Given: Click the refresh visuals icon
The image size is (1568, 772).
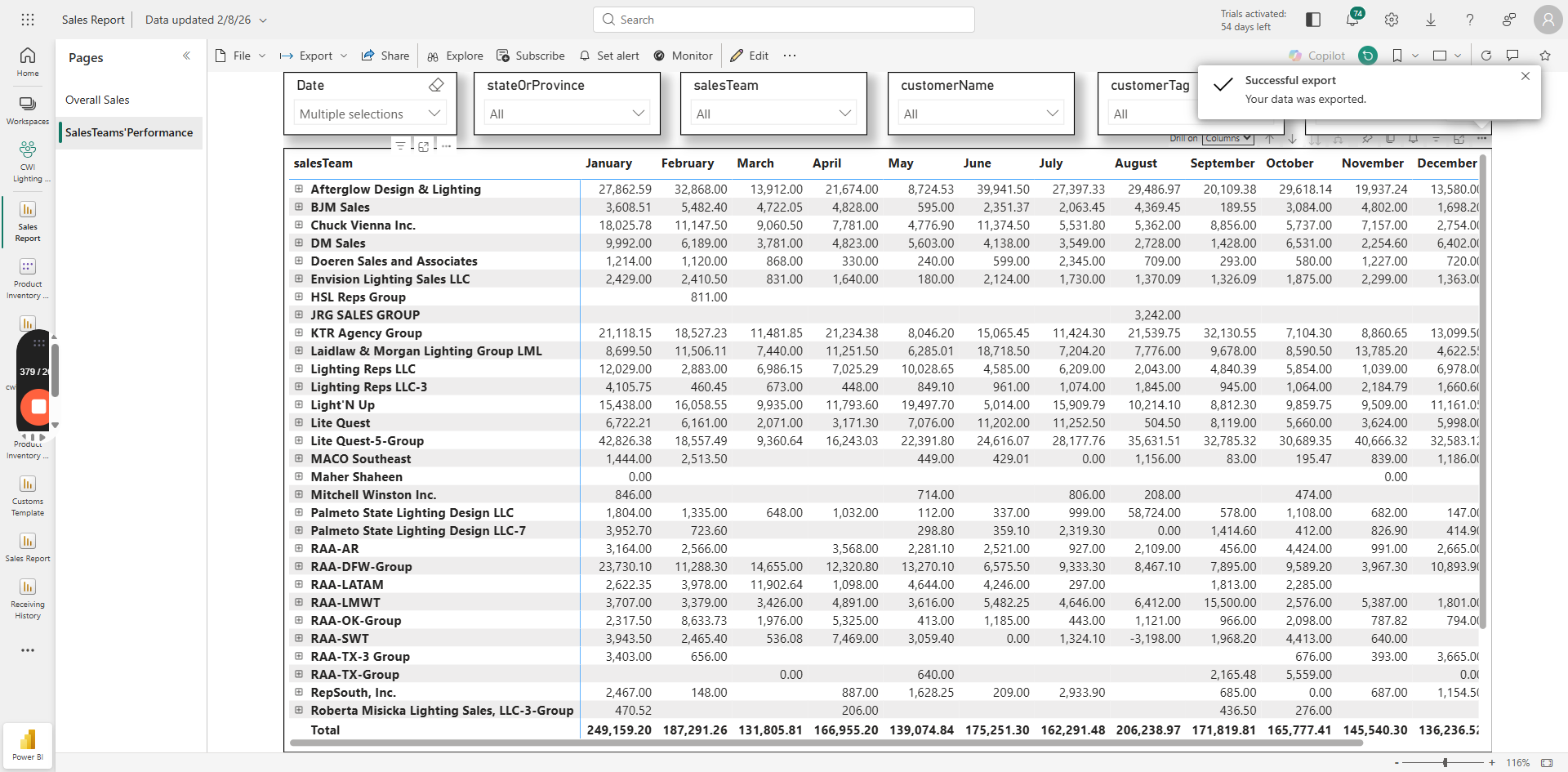Looking at the screenshot, I should point(1486,56).
